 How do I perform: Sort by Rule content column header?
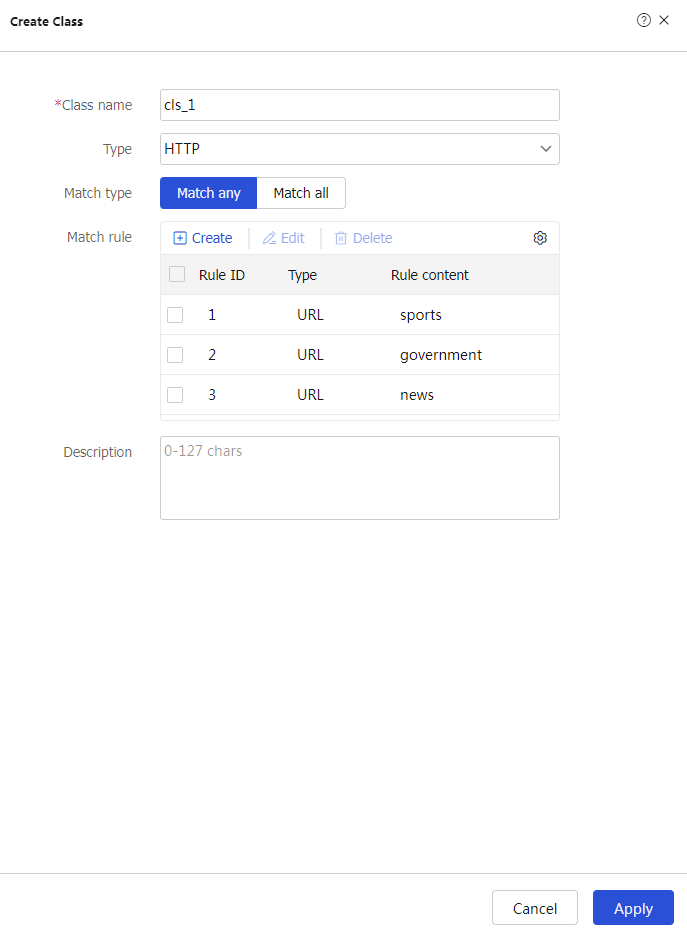(x=430, y=275)
